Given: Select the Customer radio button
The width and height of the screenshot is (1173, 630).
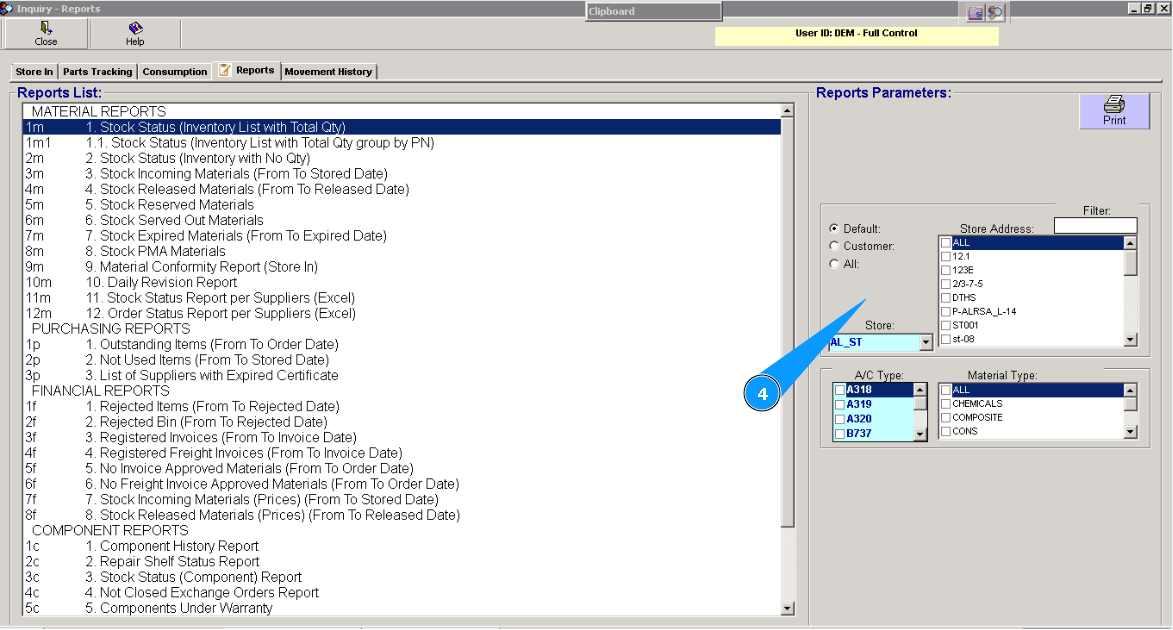Looking at the screenshot, I should (x=834, y=245).
